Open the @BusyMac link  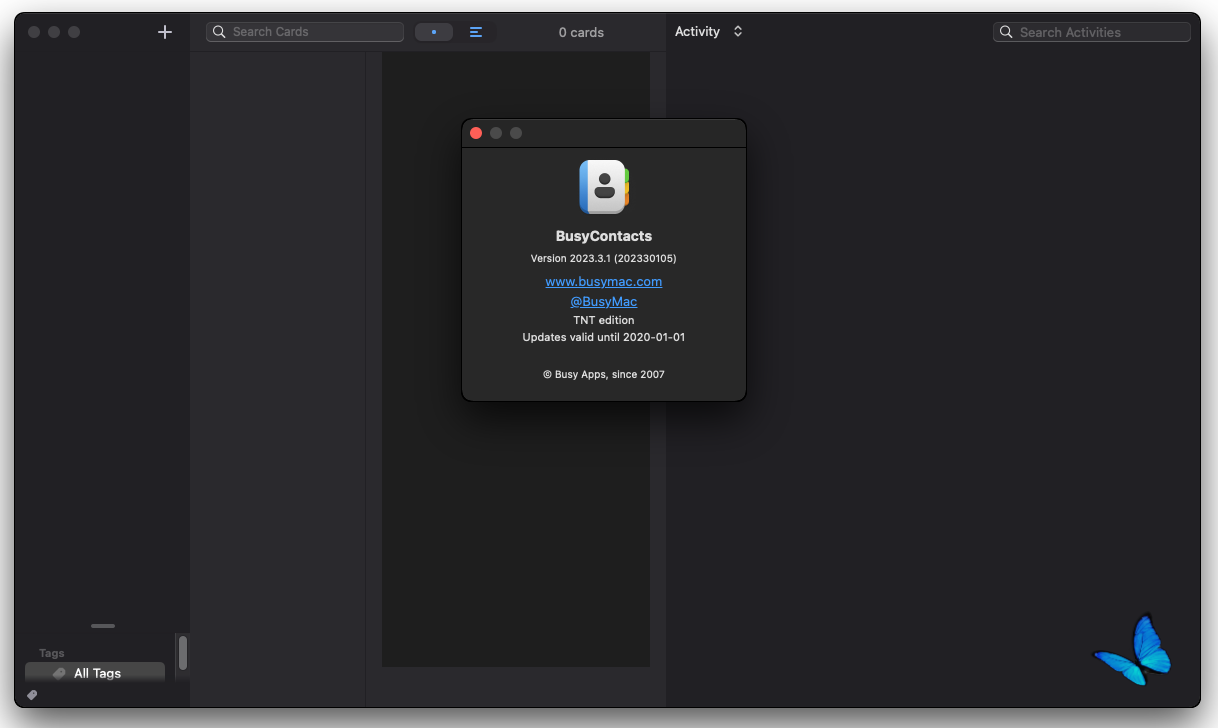pyautogui.click(x=604, y=301)
